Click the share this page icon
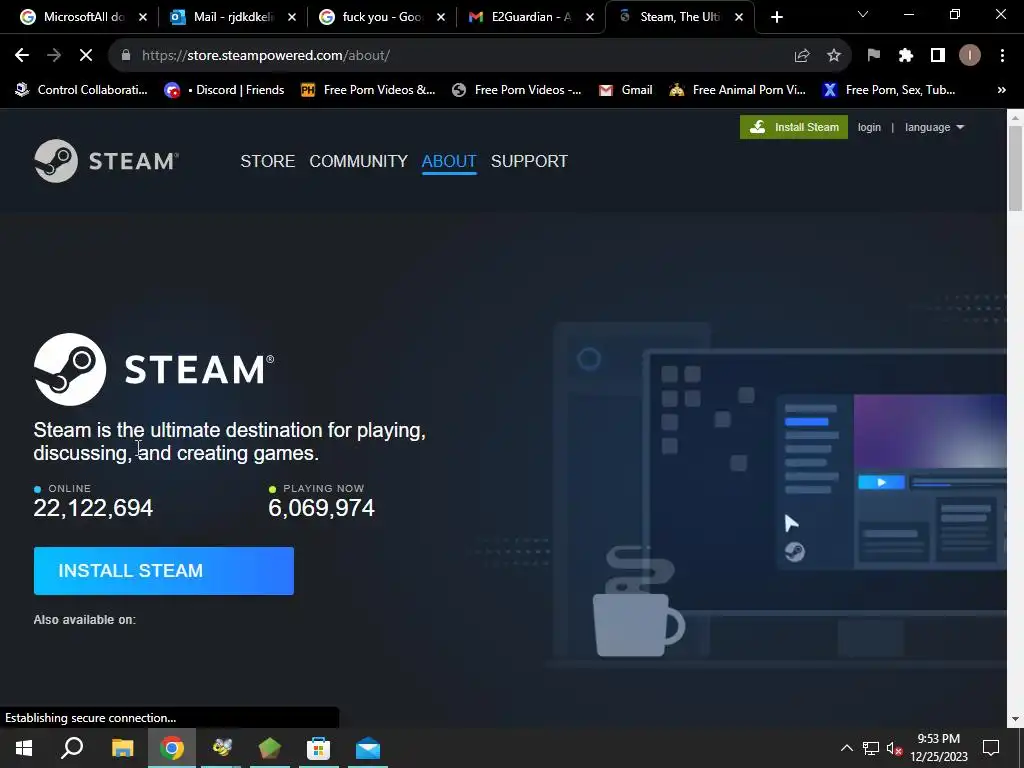The image size is (1024, 768). [802, 56]
